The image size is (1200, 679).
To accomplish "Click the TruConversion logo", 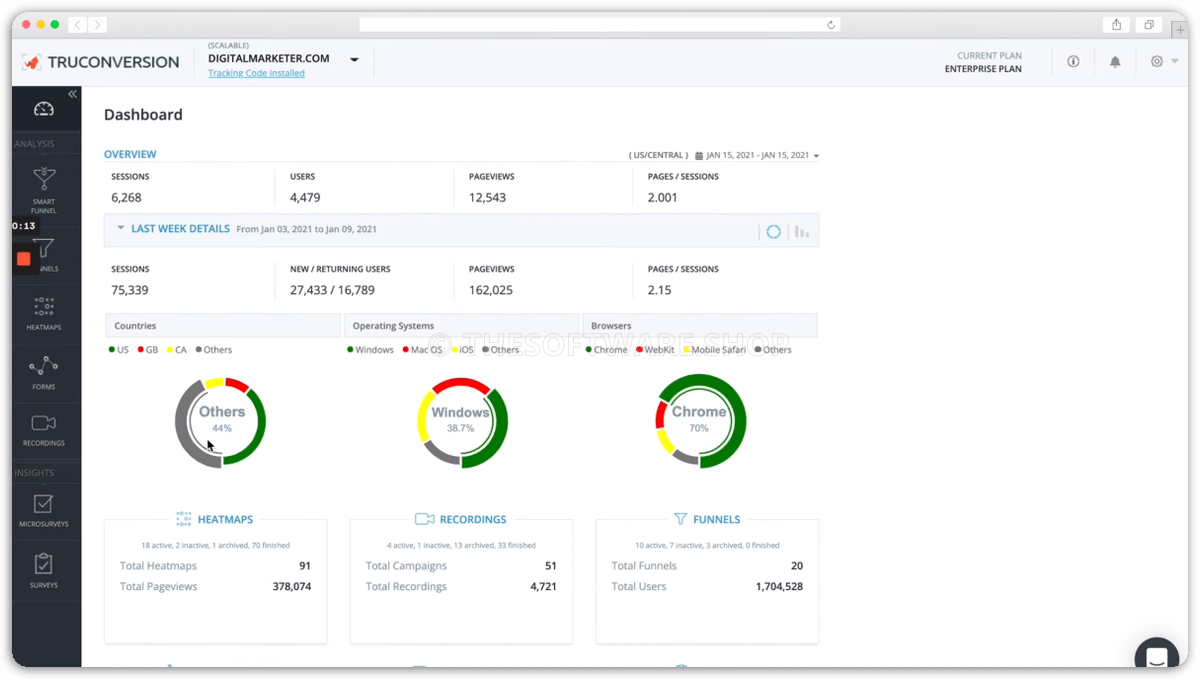I will pyautogui.click(x=101, y=62).
